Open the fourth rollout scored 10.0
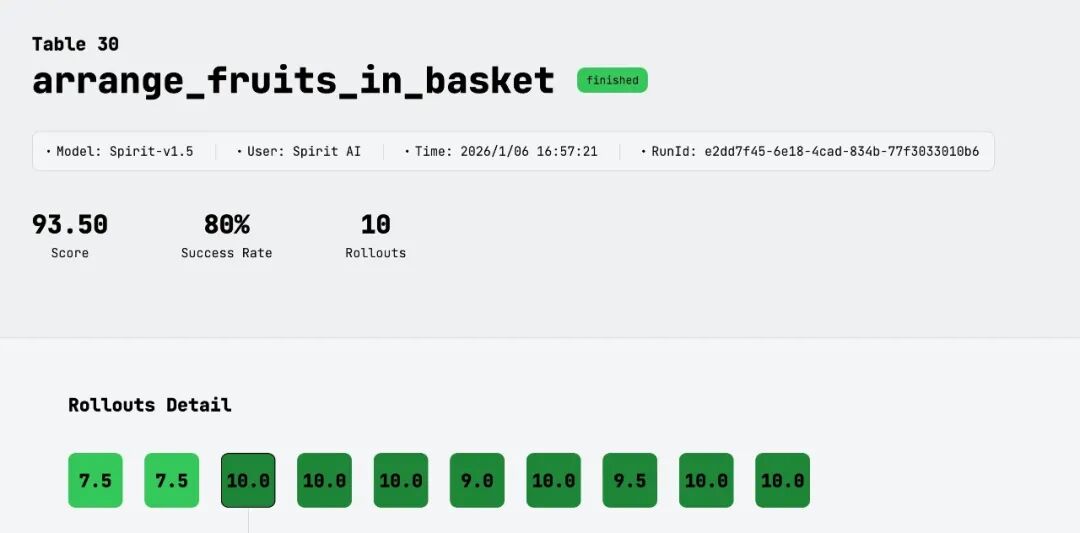Image resolution: width=1080 pixels, height=533 pixels. pyautogui.click(x=324, y=480)
